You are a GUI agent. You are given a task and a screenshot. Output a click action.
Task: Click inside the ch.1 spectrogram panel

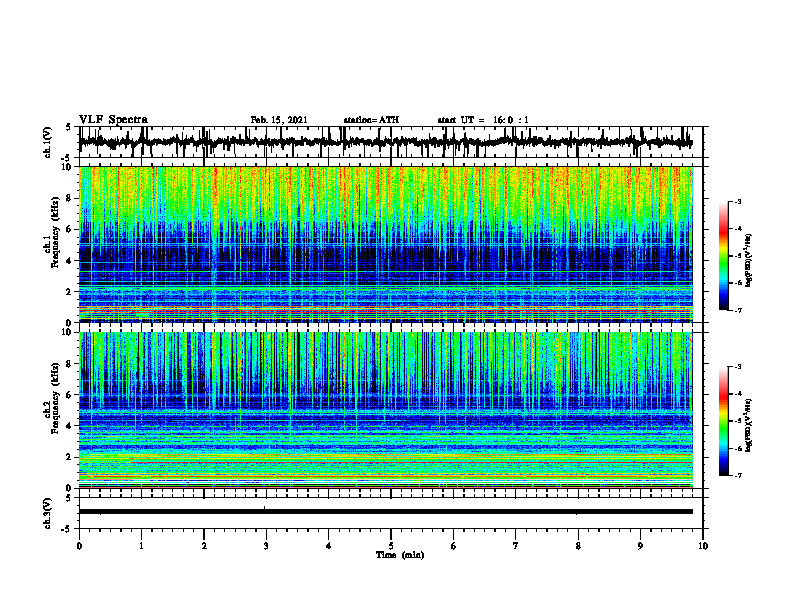click(x=386, y=244)
